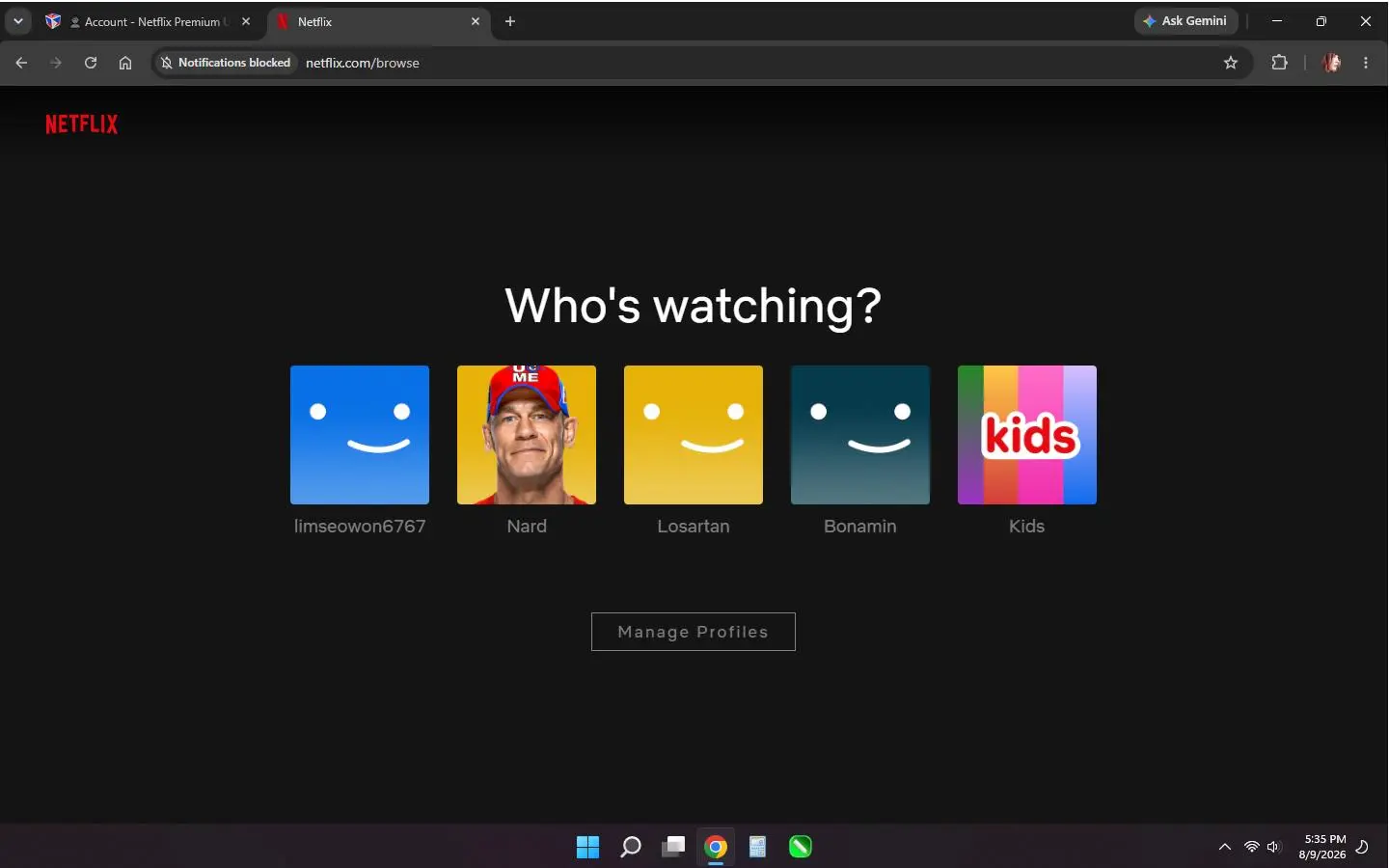Open the clock and date panel

pyautogui.click(x=1322, y=847)
